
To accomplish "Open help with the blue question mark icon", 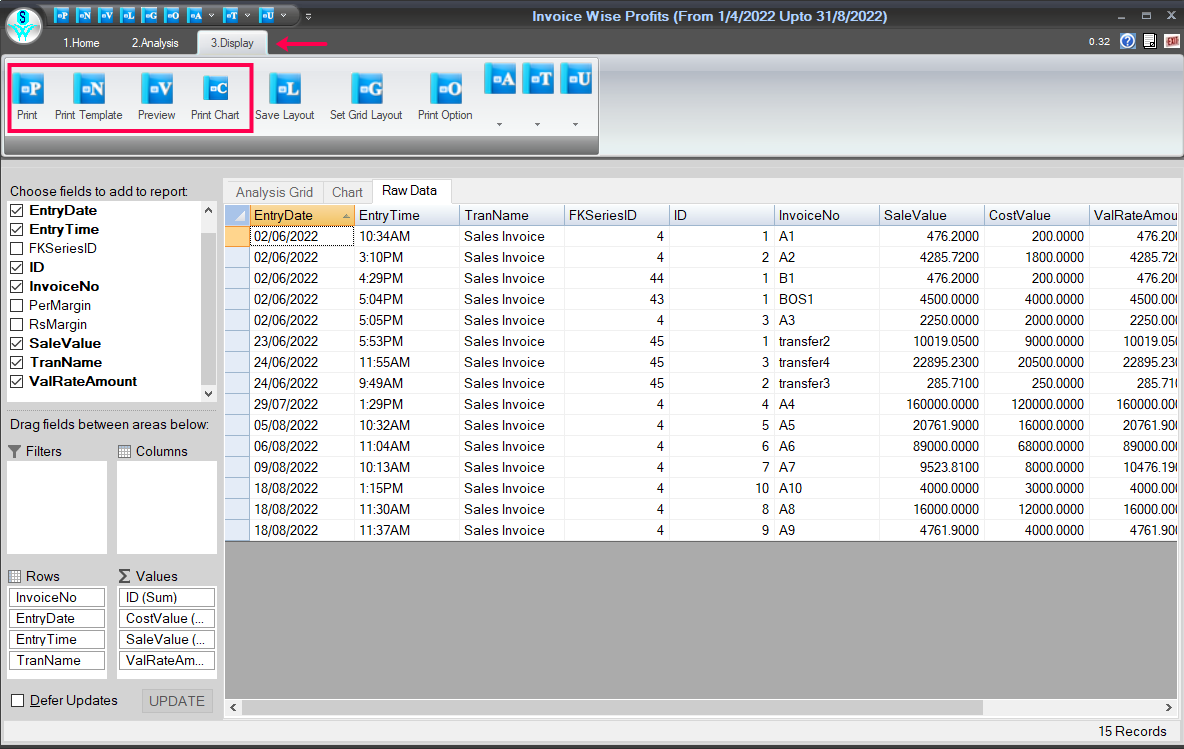I will pos(1127,41).
